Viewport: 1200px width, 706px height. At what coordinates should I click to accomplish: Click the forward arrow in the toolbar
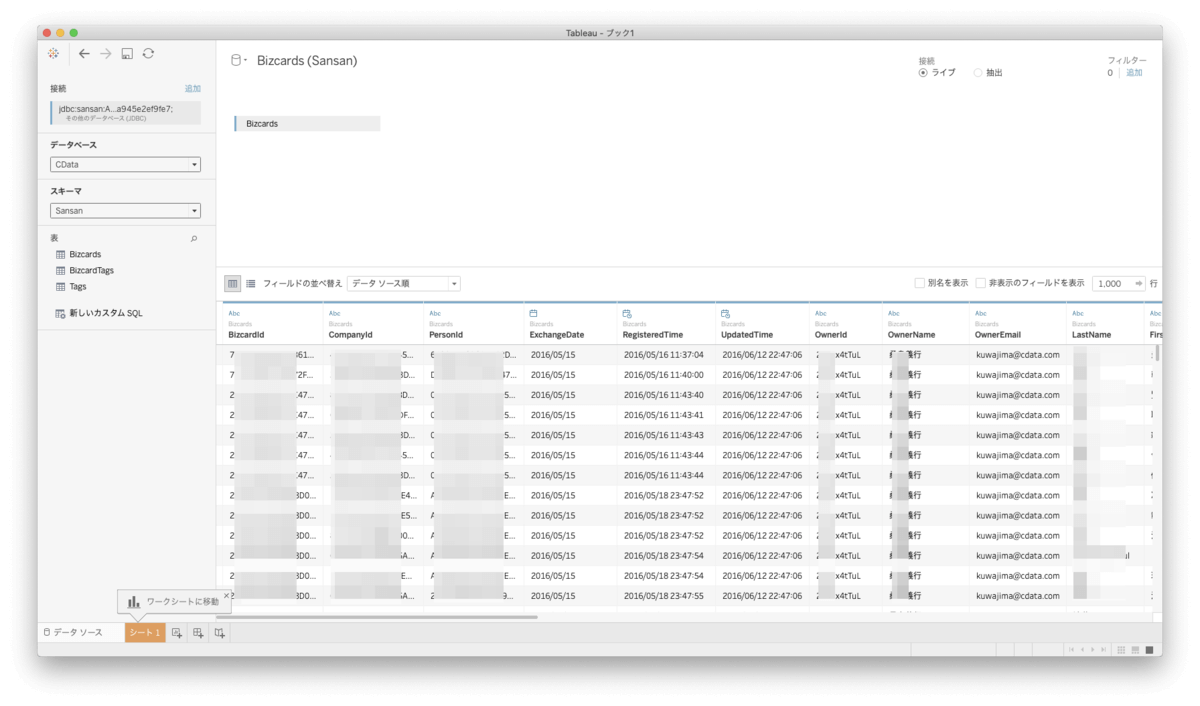(x=105, y=54)
